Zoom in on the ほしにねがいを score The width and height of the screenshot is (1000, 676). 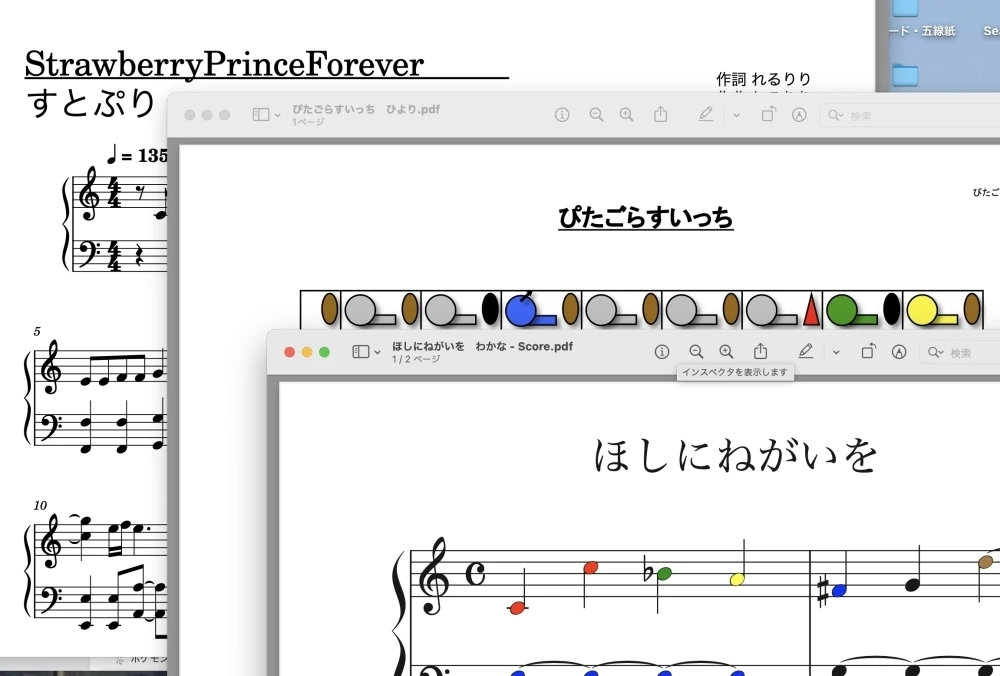click(x=726, y=351)
